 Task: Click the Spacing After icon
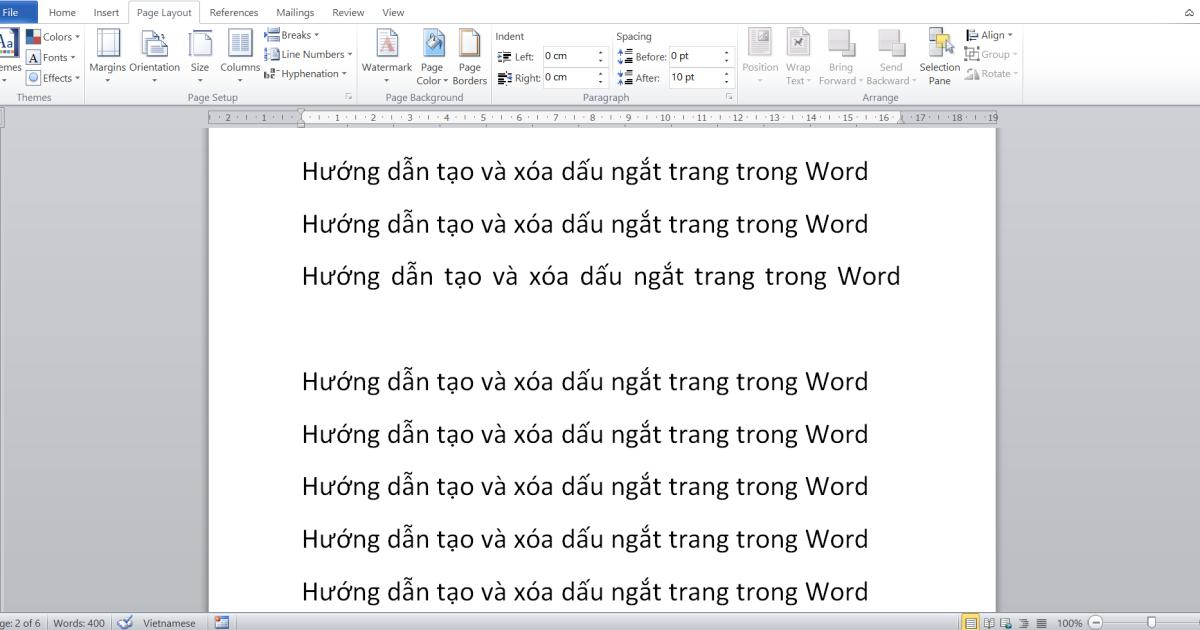point(625,77)
